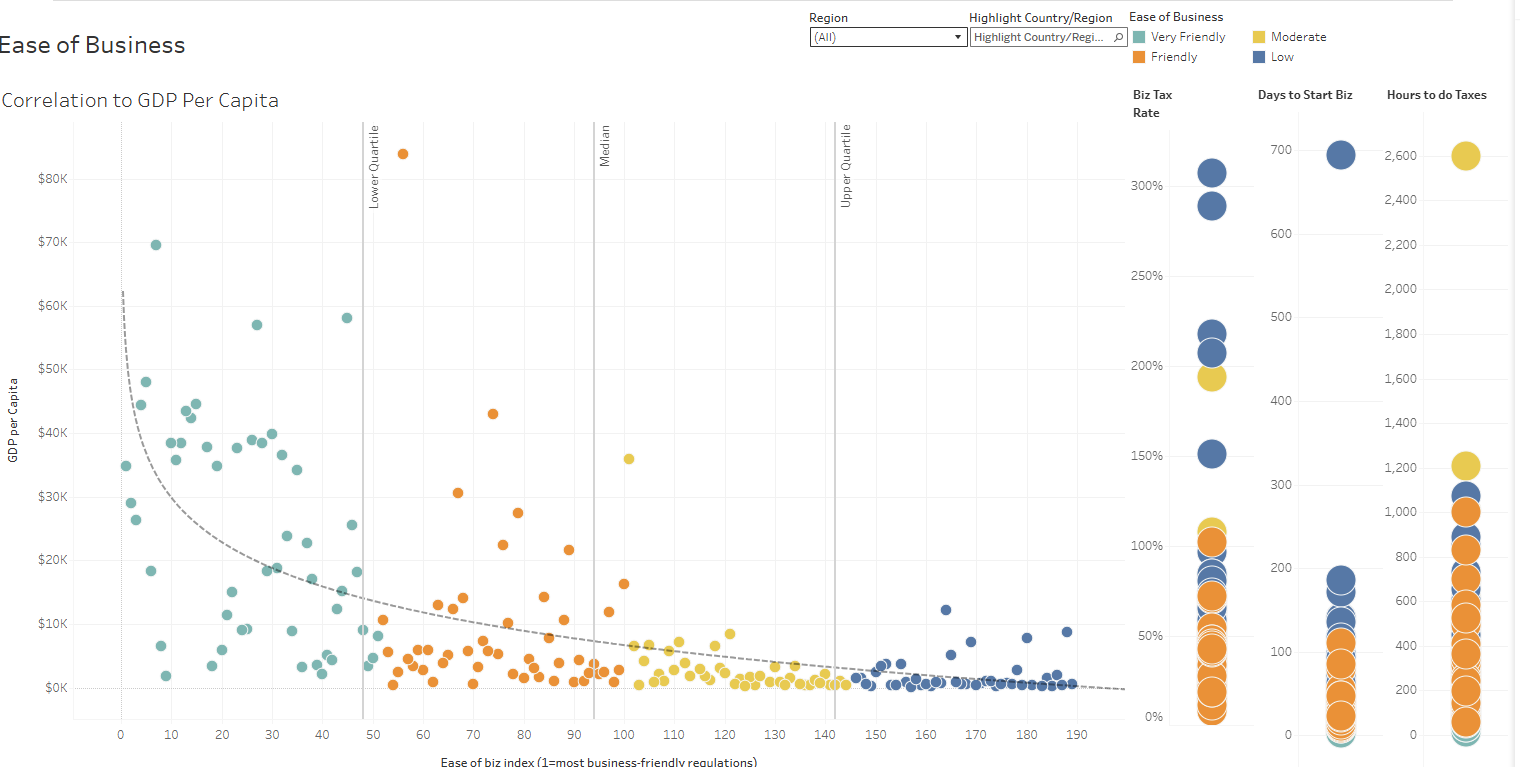Select the largest blue bubble near 700 days

point(1340,155)
